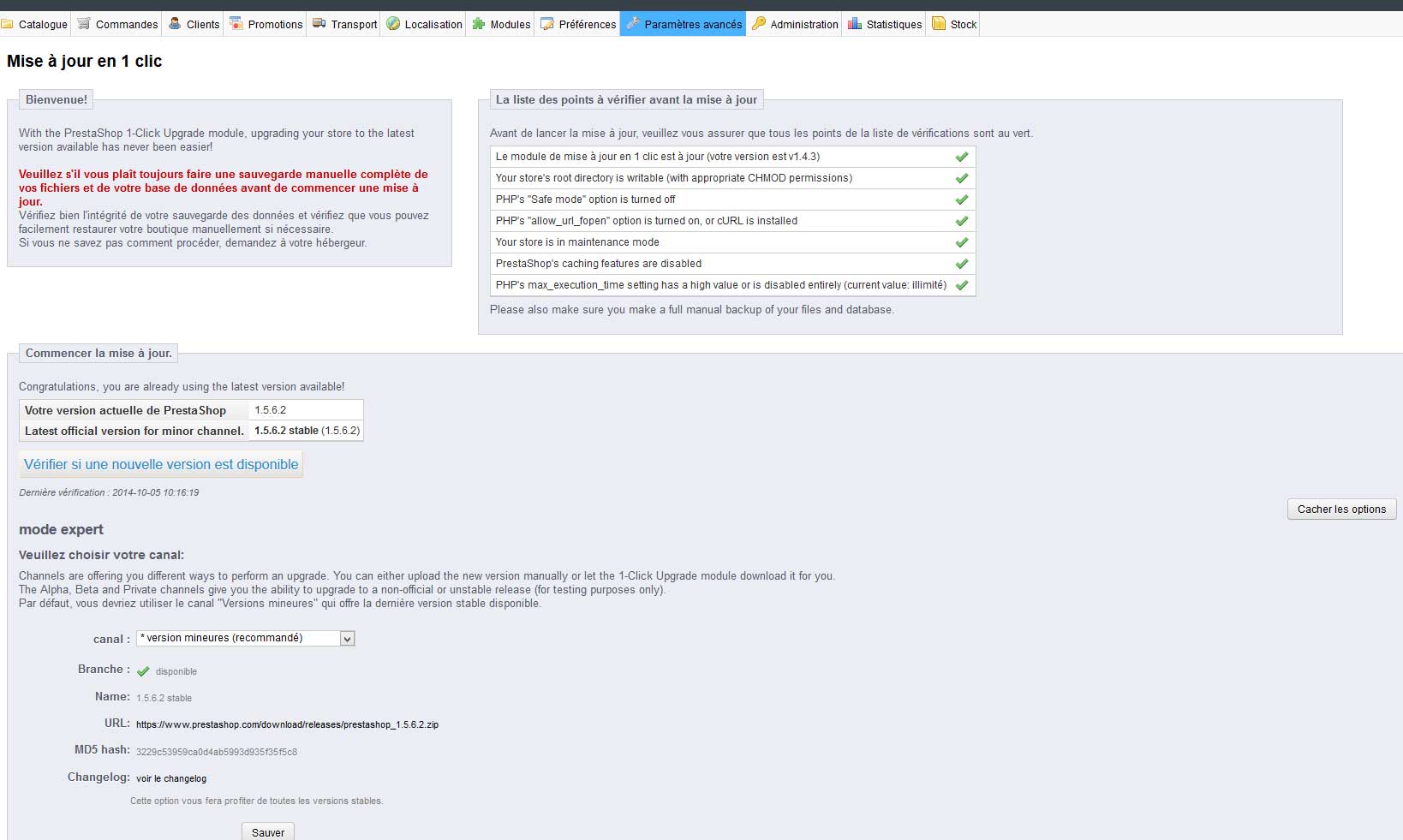Image resolution: width=1403 pixels, height=840 pixels.
Task: Click the Branche disponible green check
Action: coord(143,671)
